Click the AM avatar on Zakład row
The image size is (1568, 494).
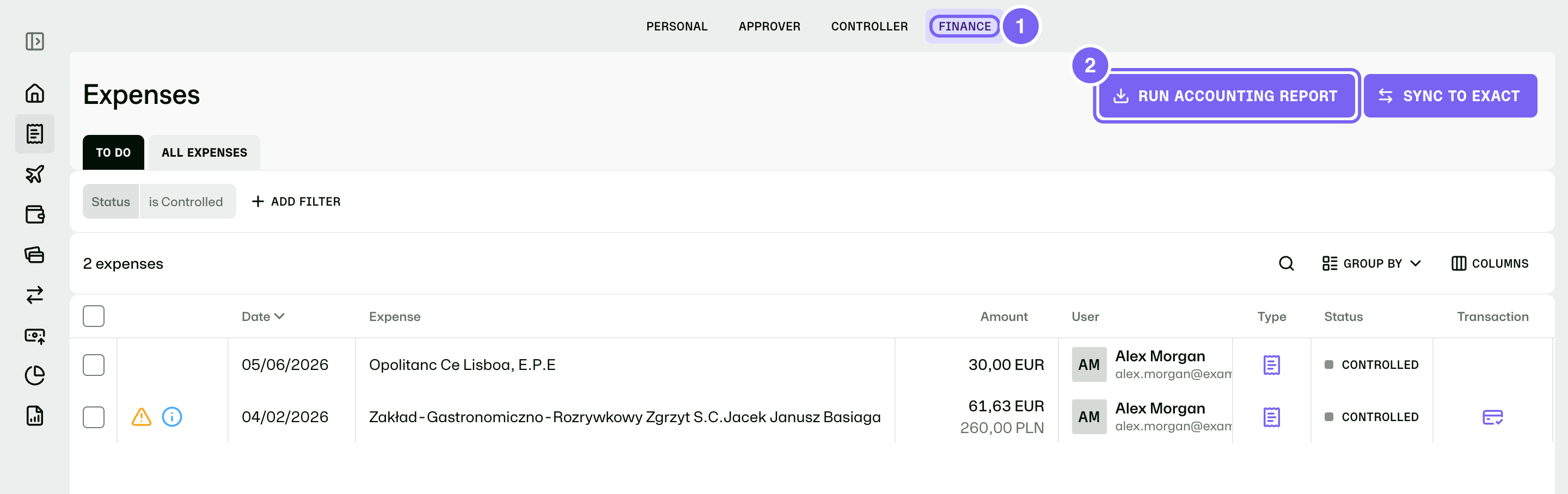pos(1089,417)
